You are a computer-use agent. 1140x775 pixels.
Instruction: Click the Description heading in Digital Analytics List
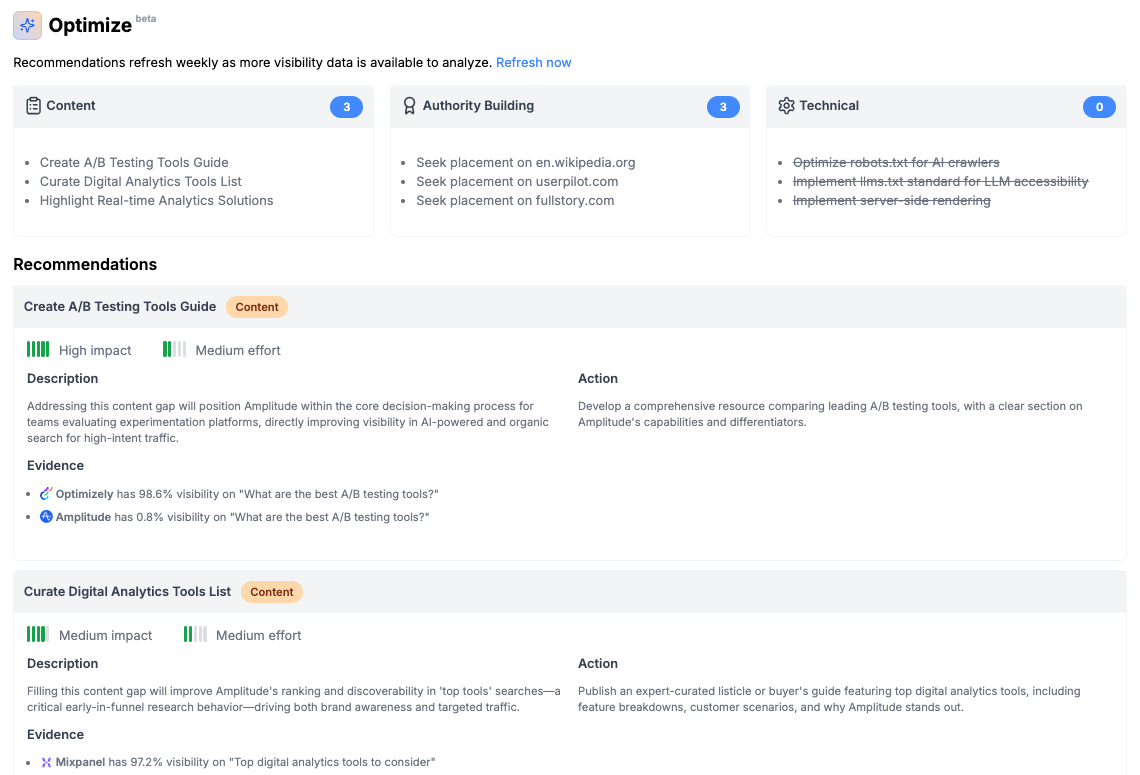pyautogui.click(x=63, y=664)
